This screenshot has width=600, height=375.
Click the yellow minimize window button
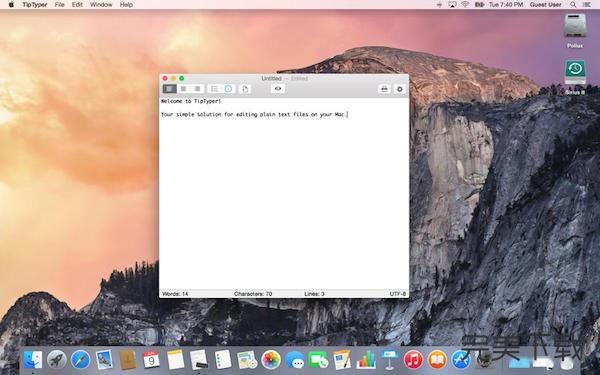[173, 78]
